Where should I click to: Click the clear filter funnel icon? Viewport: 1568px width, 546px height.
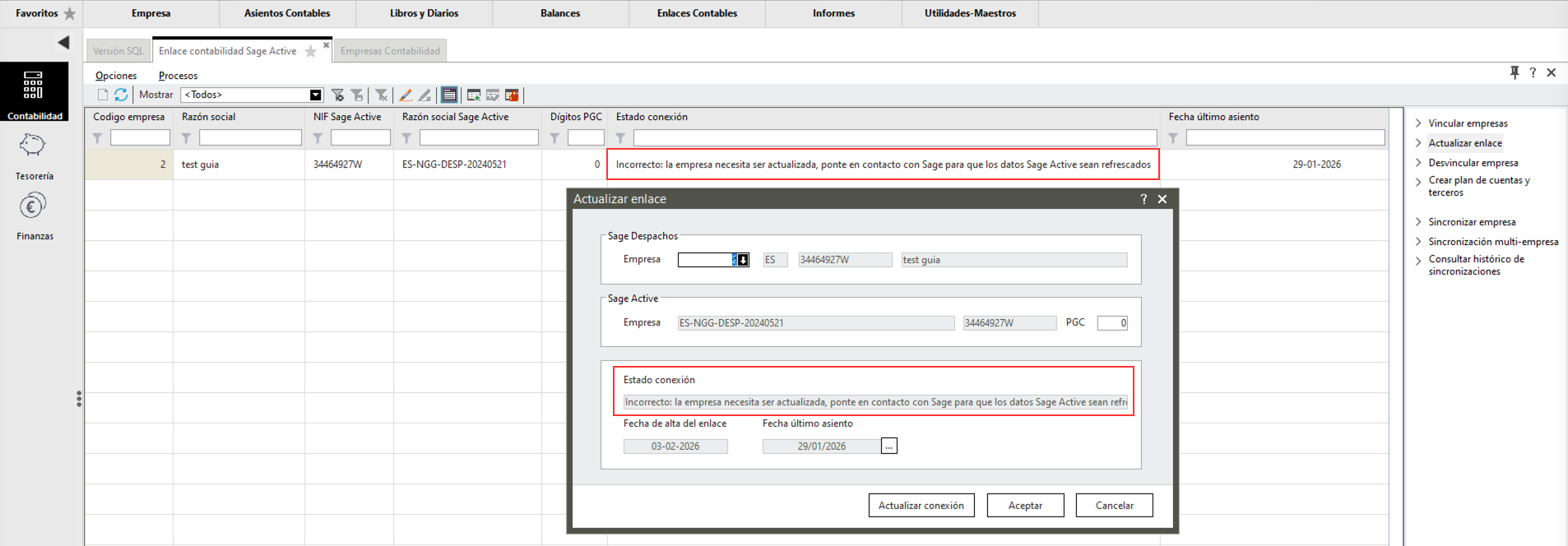(381, 95)
